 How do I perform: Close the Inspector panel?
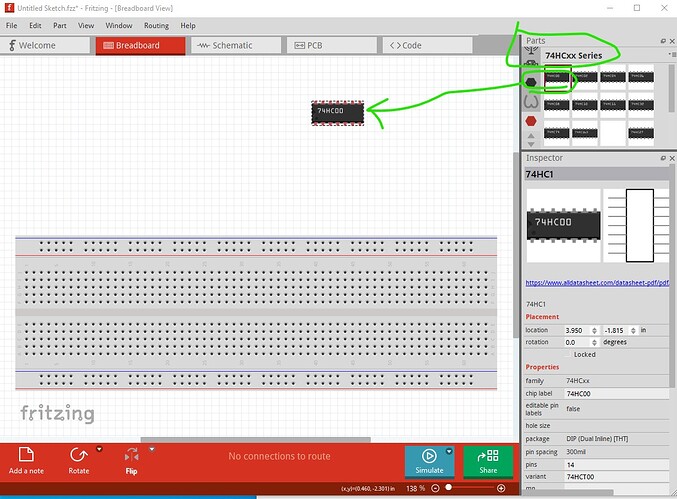tap(672, 158)
